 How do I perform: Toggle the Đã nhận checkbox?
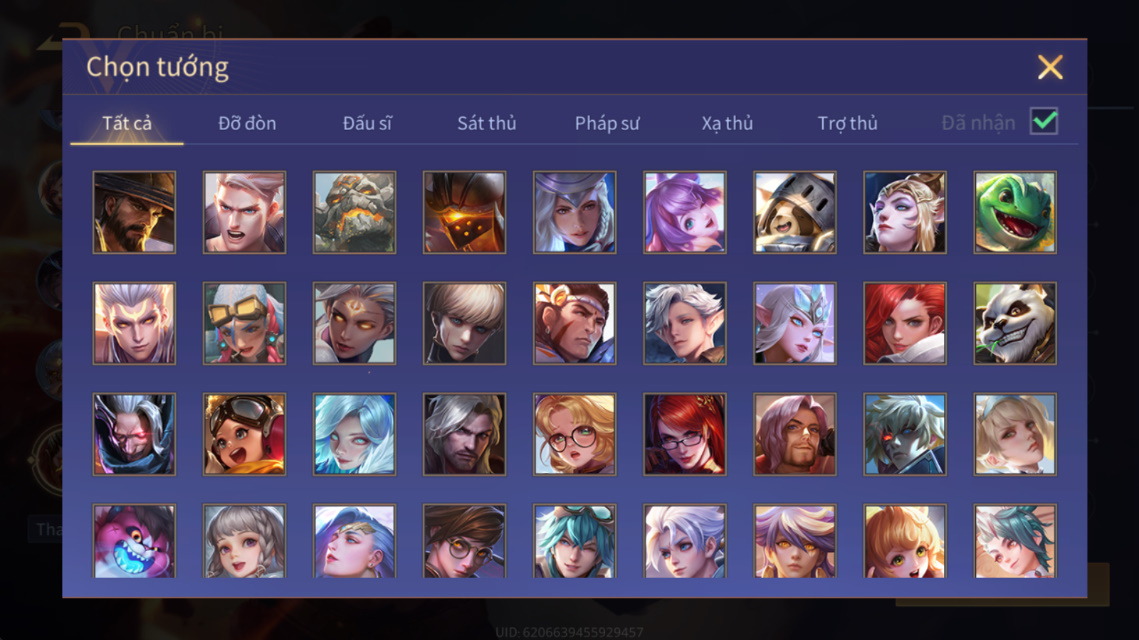[1044, 121]
